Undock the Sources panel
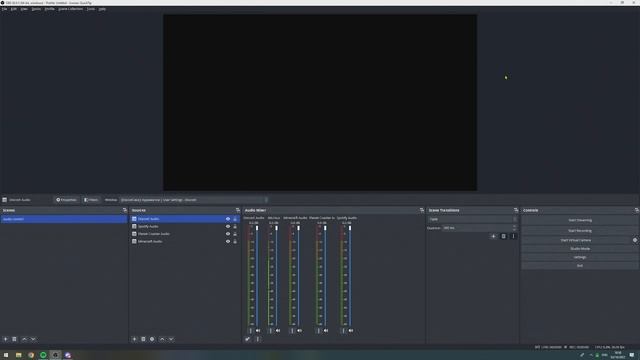 click(x=238, y=210)
